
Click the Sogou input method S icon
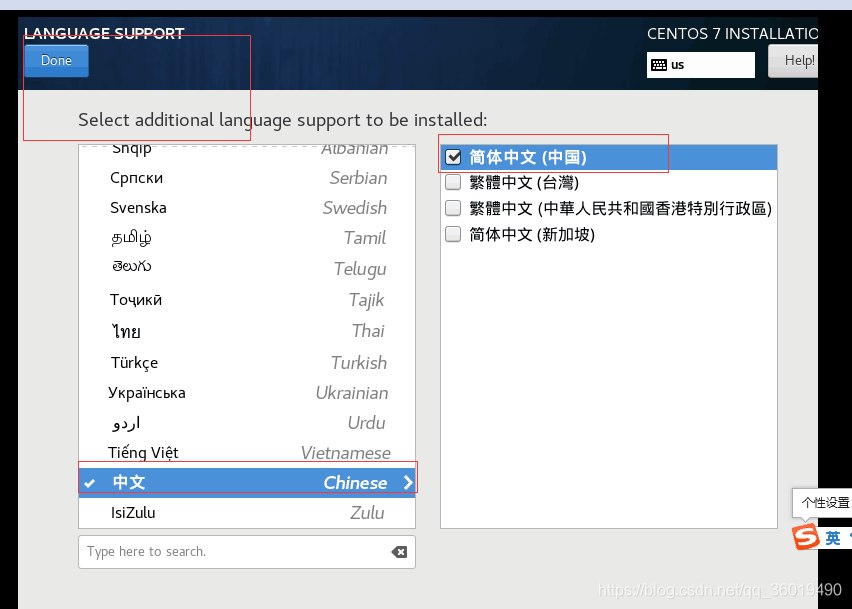805,537
